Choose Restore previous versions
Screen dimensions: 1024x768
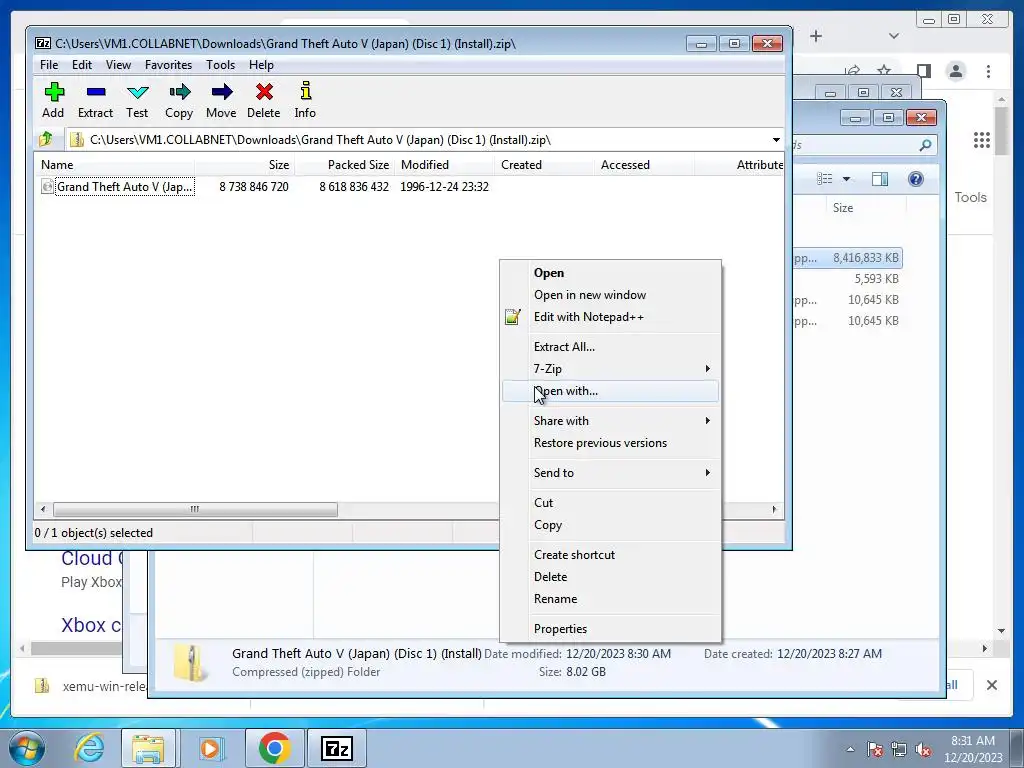pos(610,443)
